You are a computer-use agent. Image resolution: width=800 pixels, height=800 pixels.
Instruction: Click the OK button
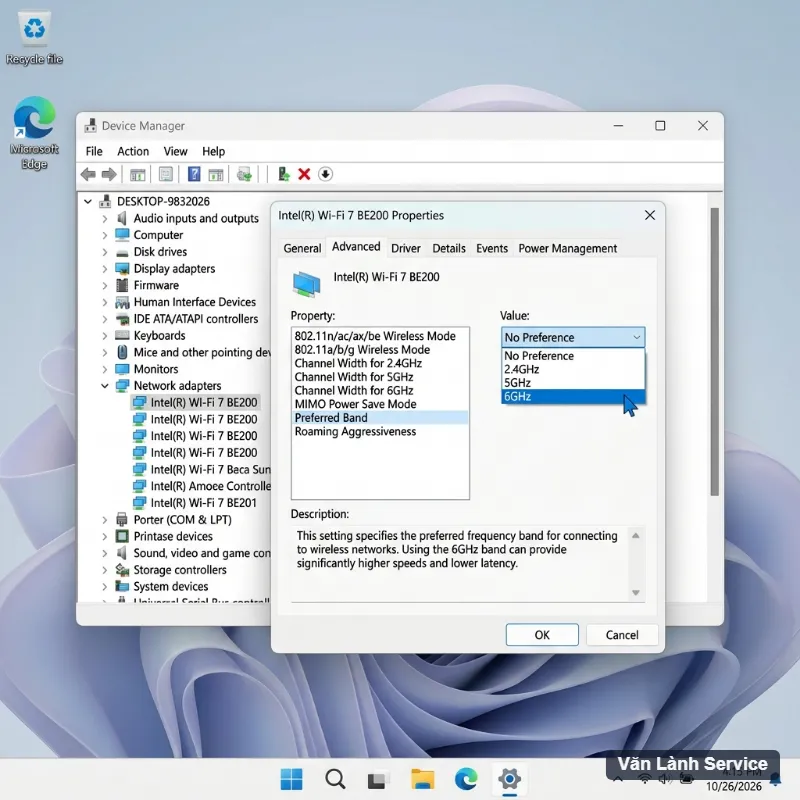pos(542,635)
